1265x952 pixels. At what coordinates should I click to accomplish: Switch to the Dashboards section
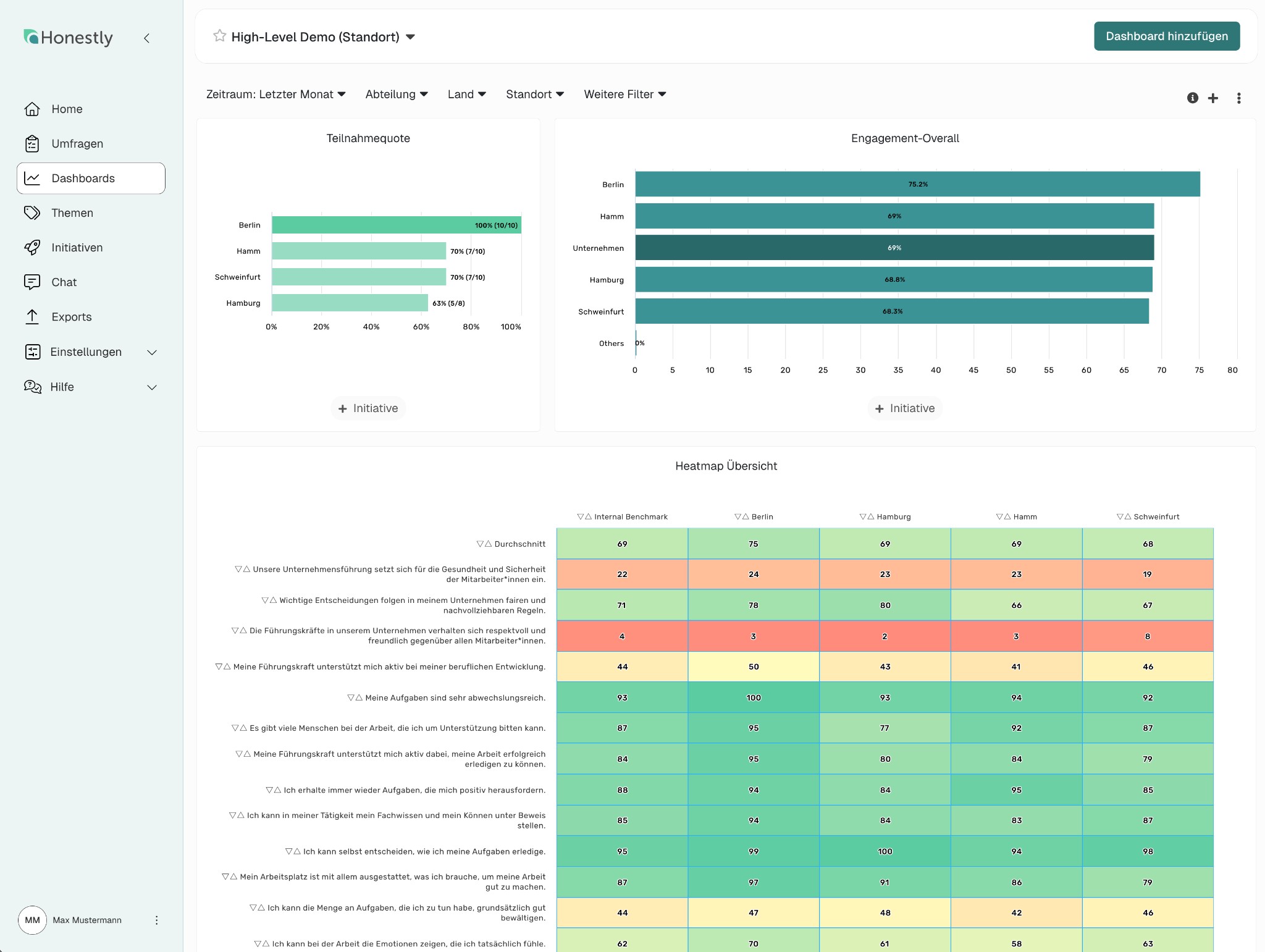point(82,178)
